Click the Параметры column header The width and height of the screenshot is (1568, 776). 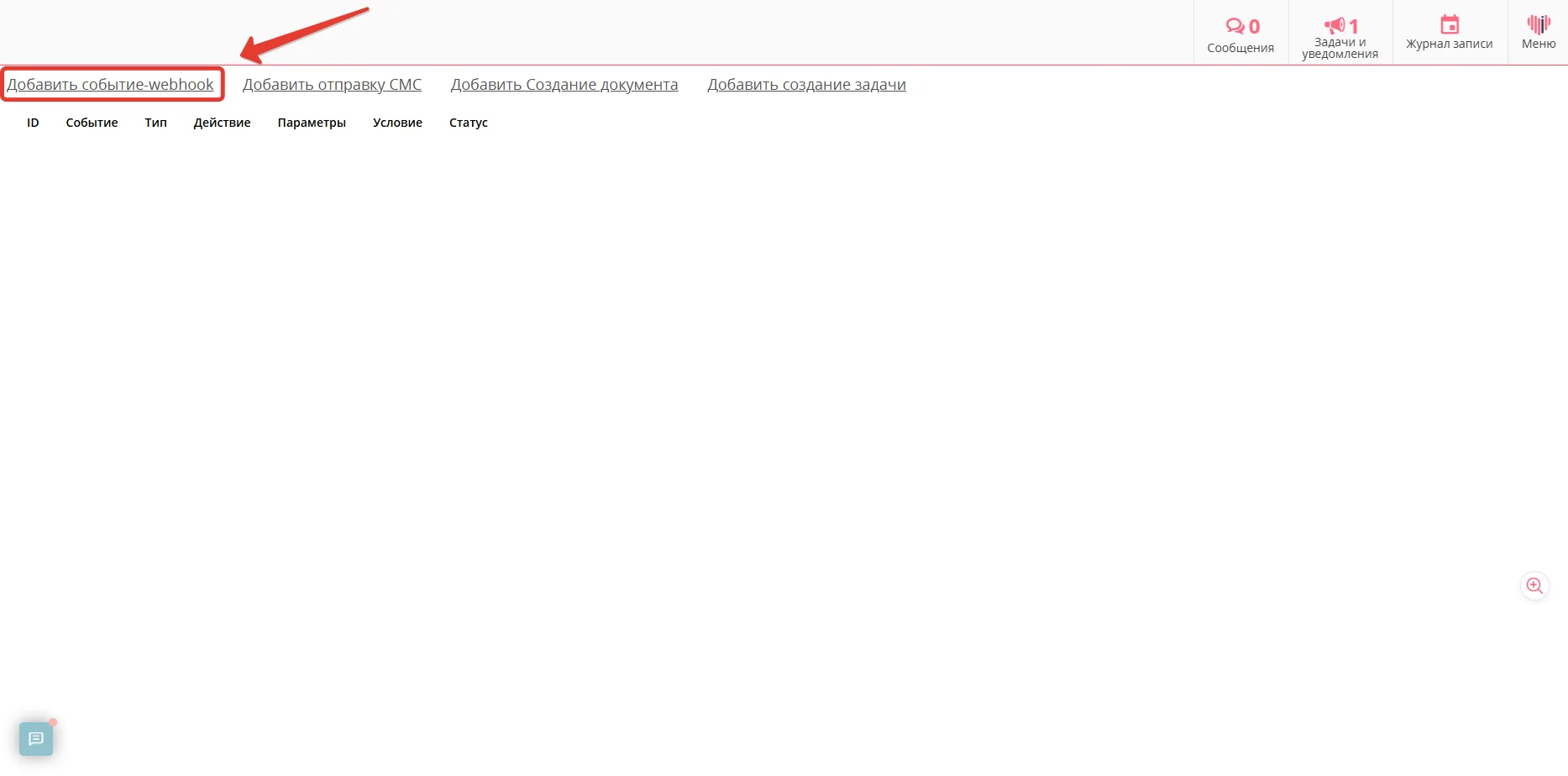click(x=312, y=123)
